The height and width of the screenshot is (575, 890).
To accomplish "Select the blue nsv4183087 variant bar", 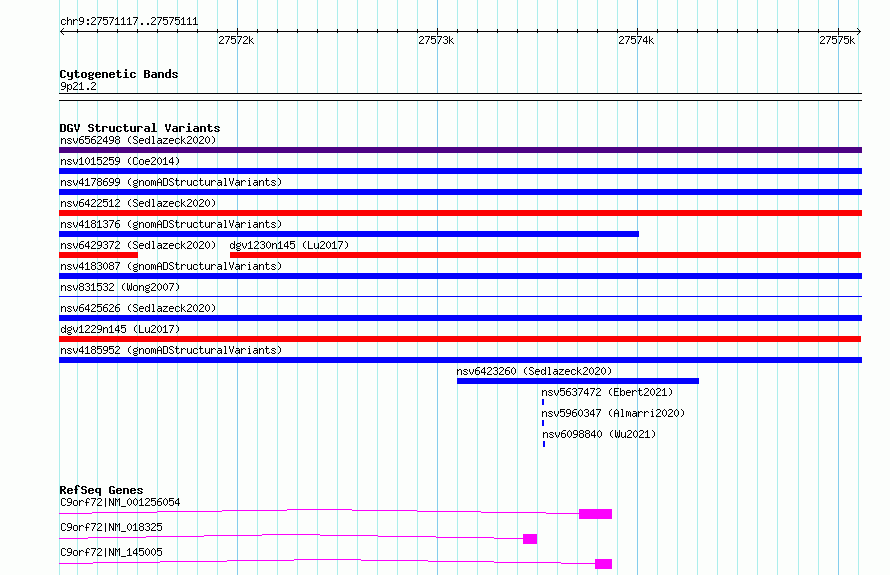I will click(x=460, y=276).
